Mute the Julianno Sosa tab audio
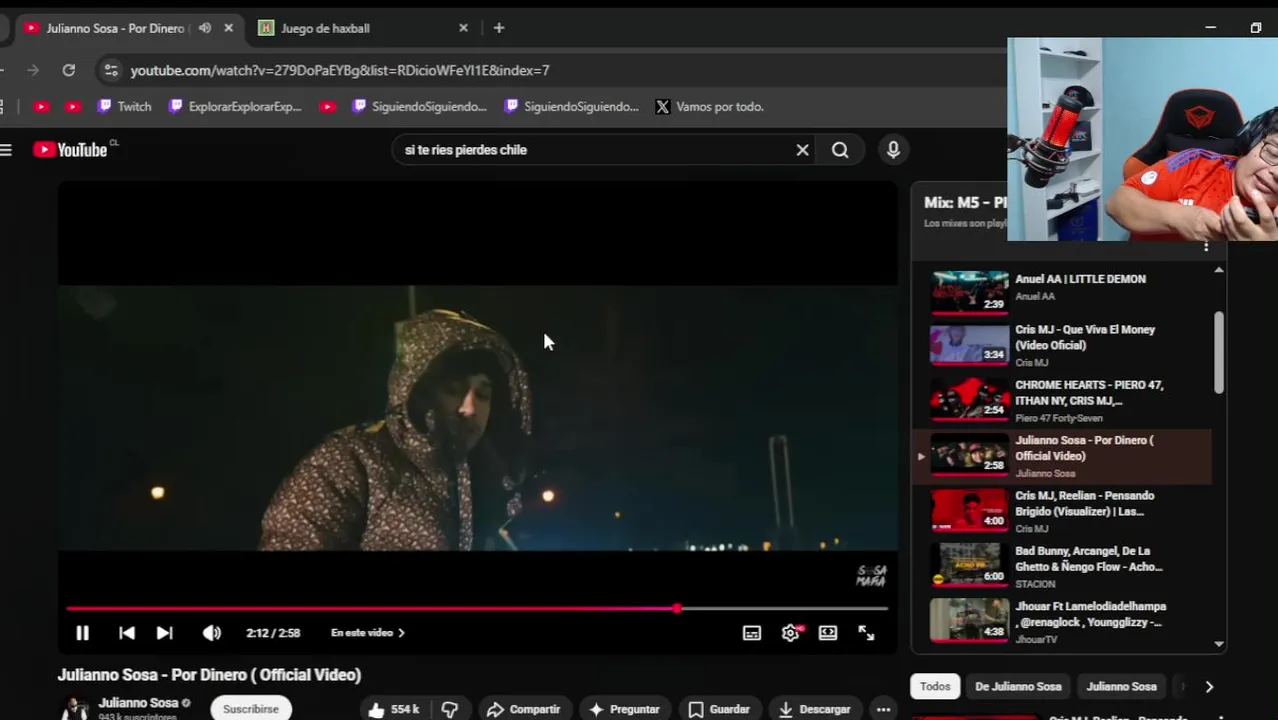1278x720 pixels. (x=205, y=28)
